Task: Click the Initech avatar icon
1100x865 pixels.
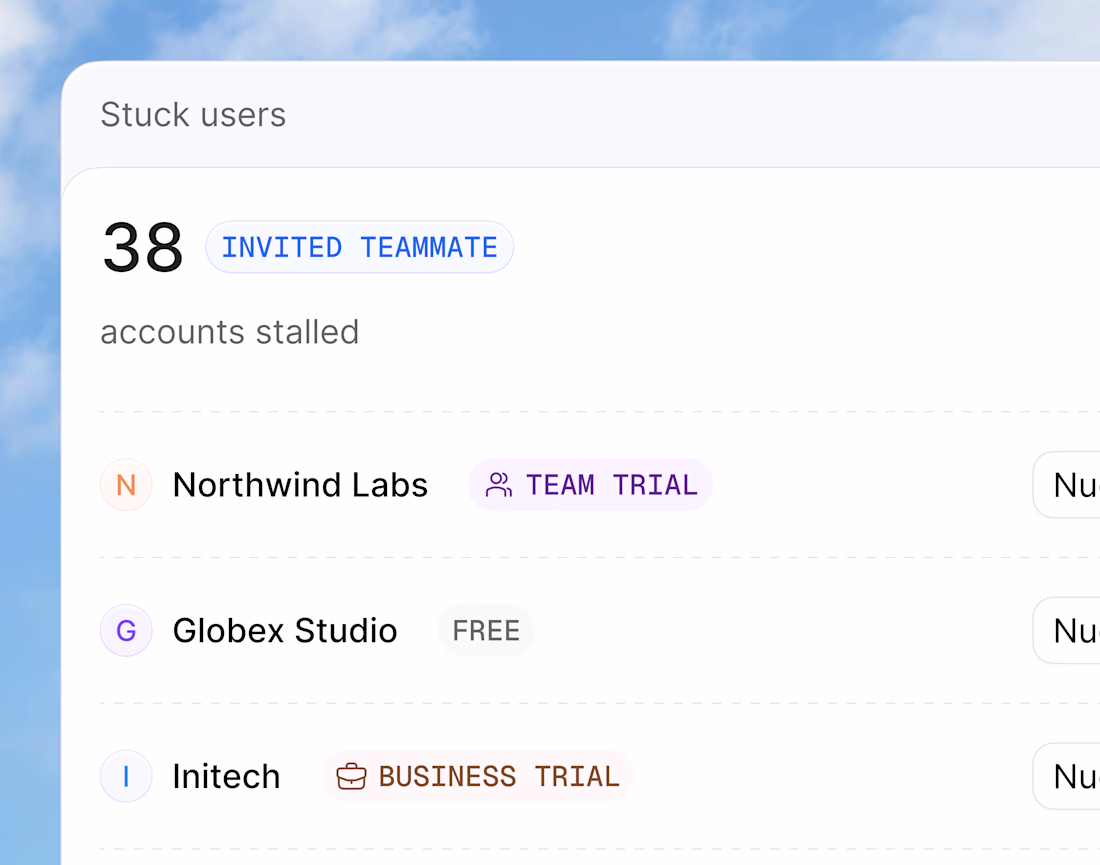Action: click(126, 777)
